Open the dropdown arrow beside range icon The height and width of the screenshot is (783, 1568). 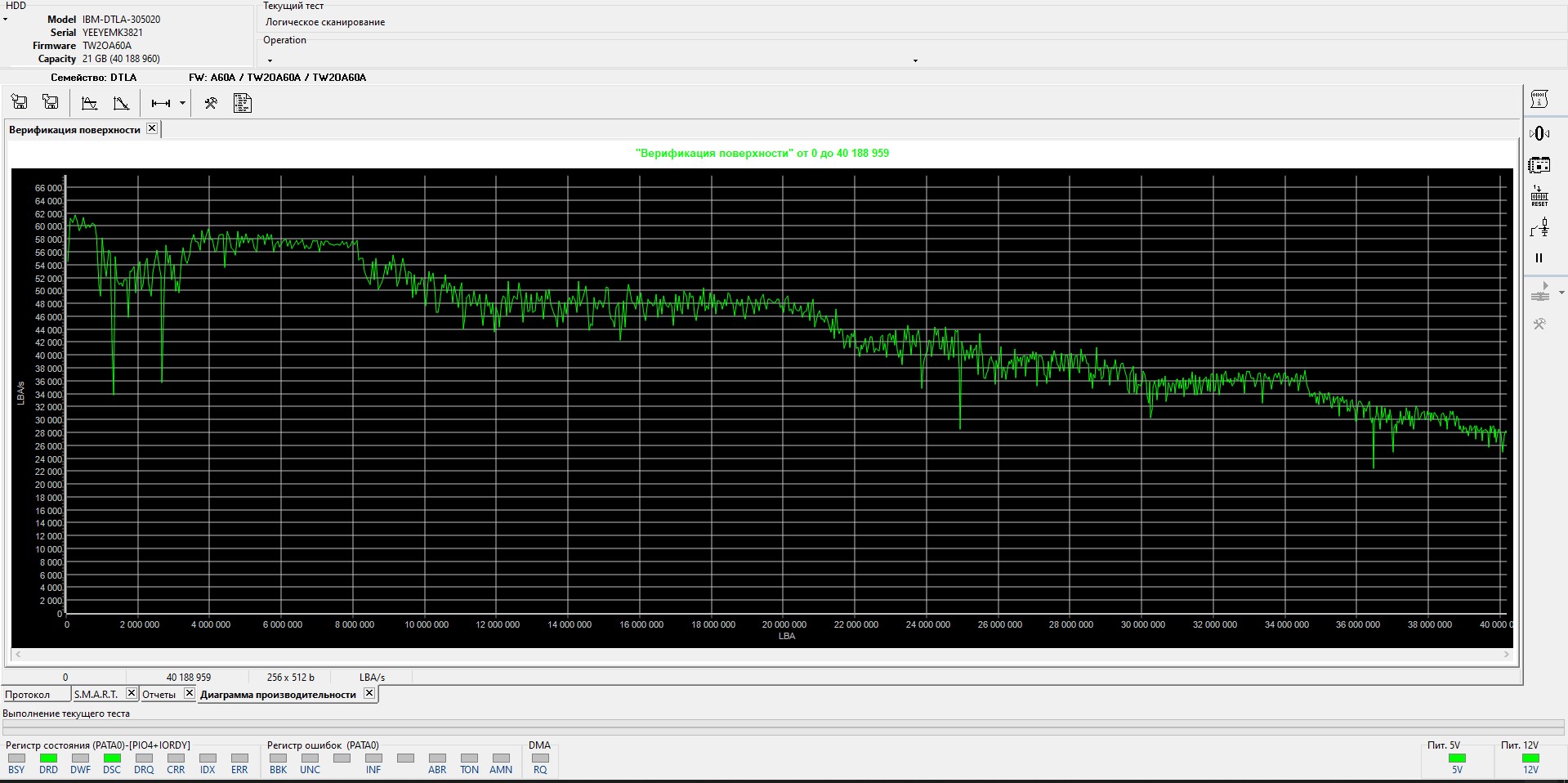point(182,103)
